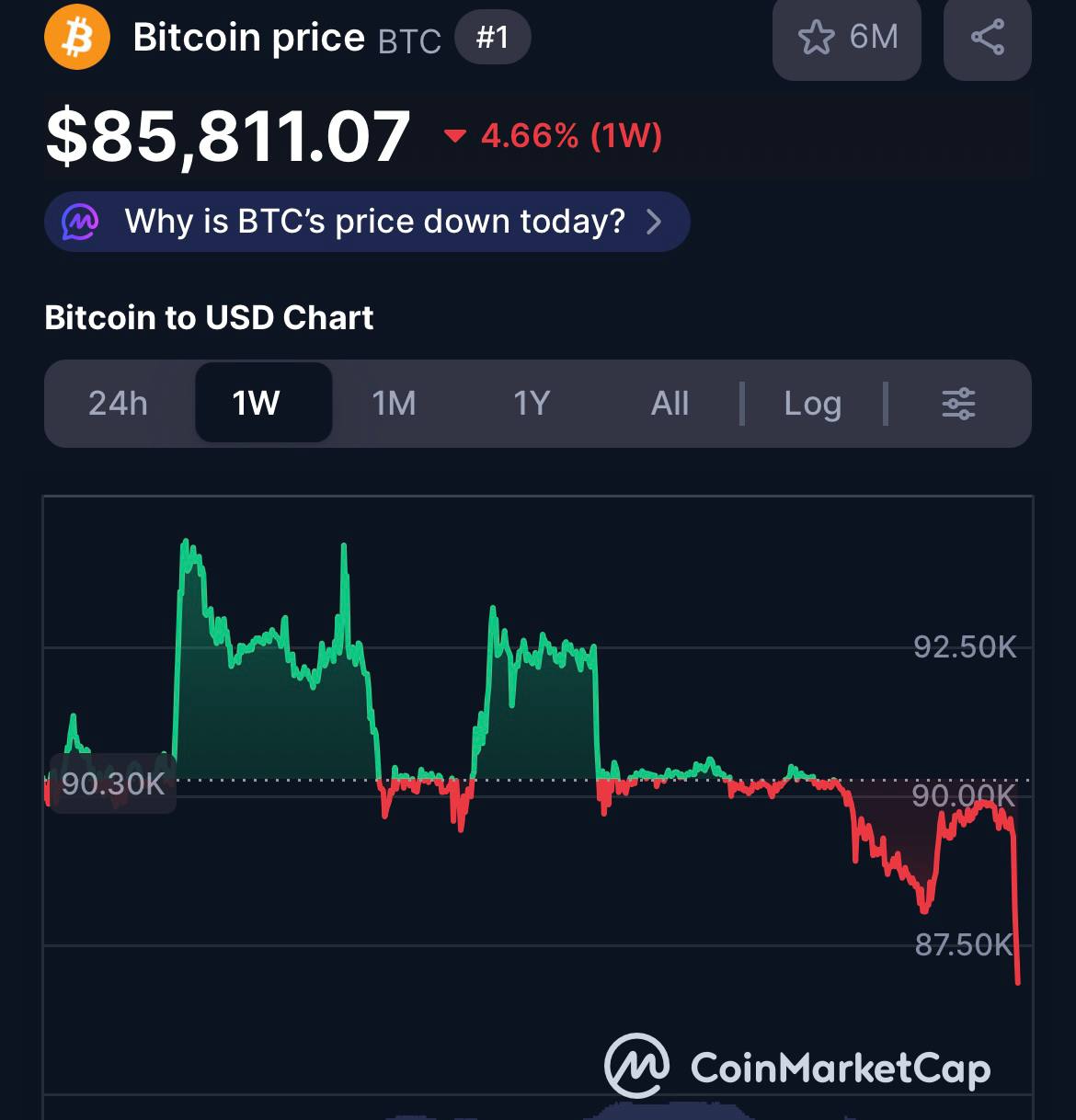Add Bitcoin to watchlist with star button

tap(846, 38)
